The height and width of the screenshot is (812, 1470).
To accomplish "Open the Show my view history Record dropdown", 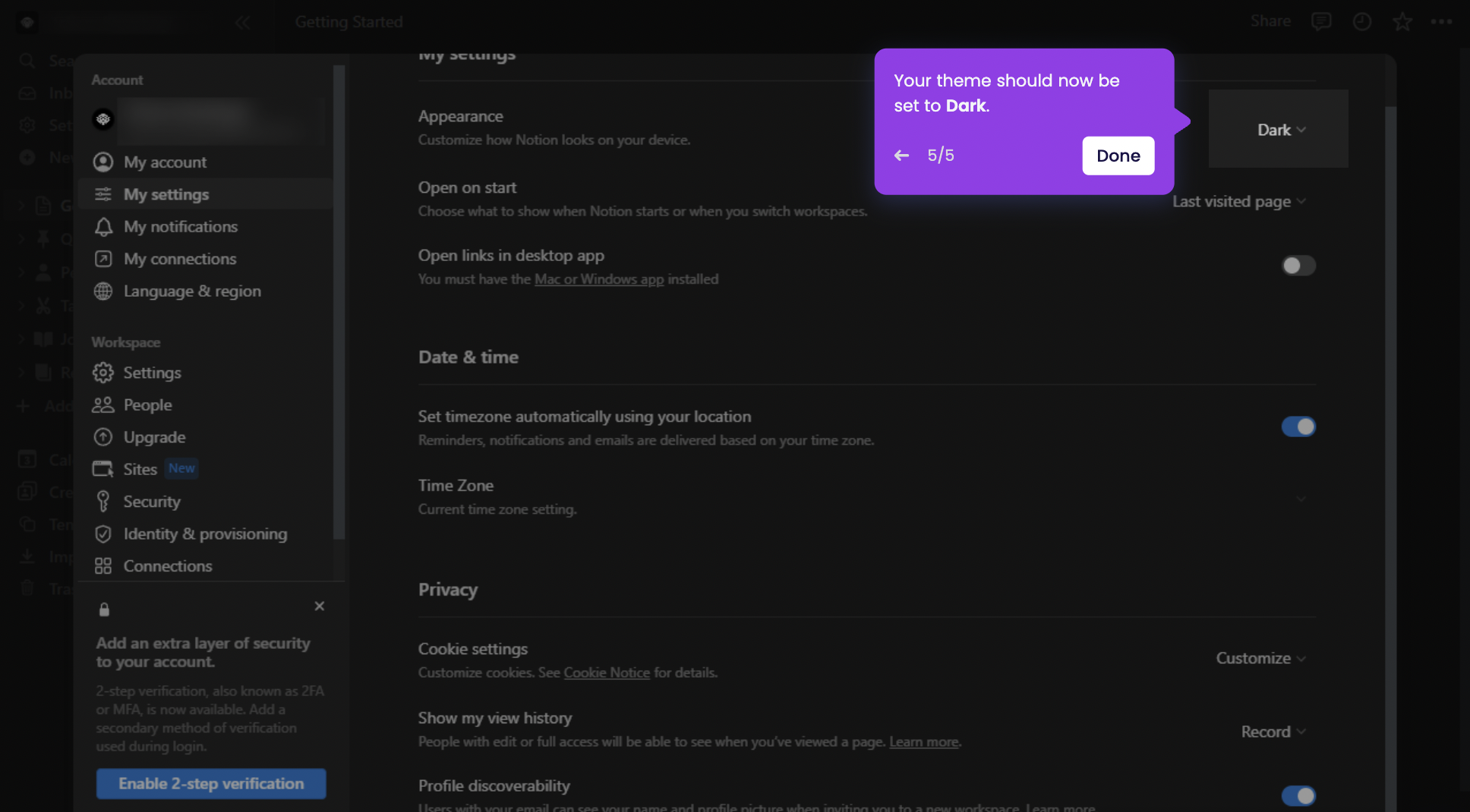I will click(1272, 732).
